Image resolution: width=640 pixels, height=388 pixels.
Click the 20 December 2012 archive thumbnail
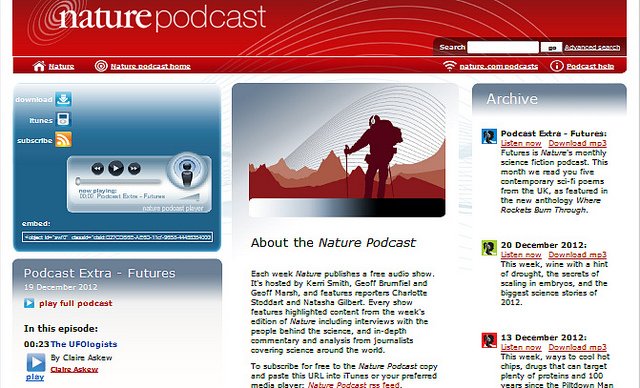(489, 248)
